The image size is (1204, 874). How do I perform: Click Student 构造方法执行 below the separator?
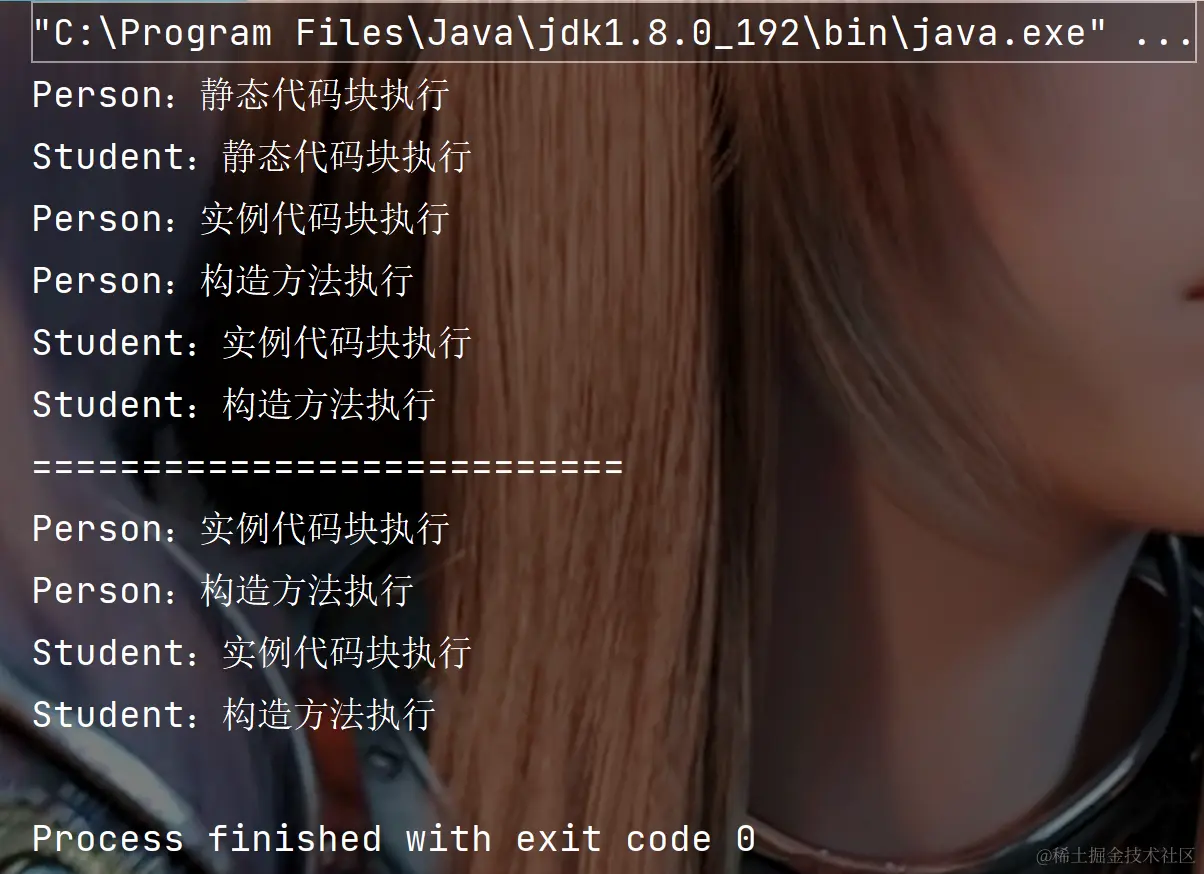(x=234, y=715)
